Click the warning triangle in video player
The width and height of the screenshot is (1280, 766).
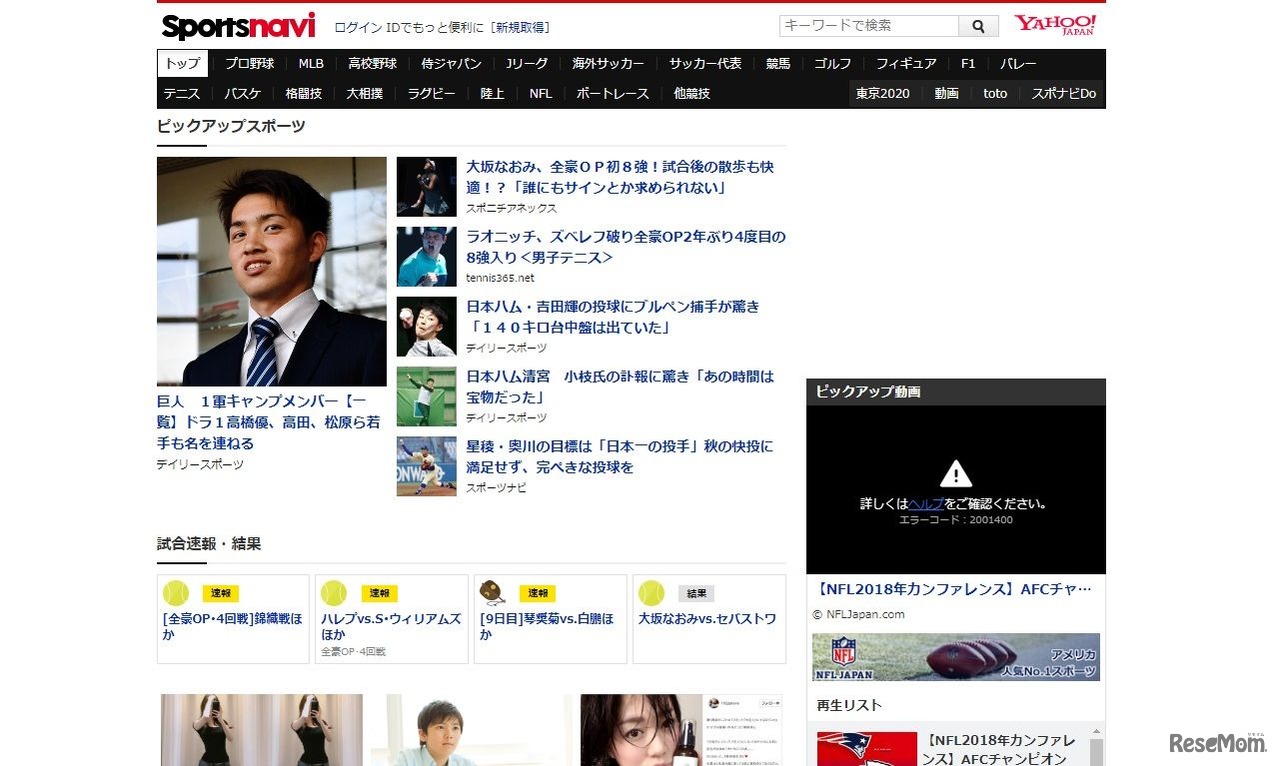click(x=956, y=474)
